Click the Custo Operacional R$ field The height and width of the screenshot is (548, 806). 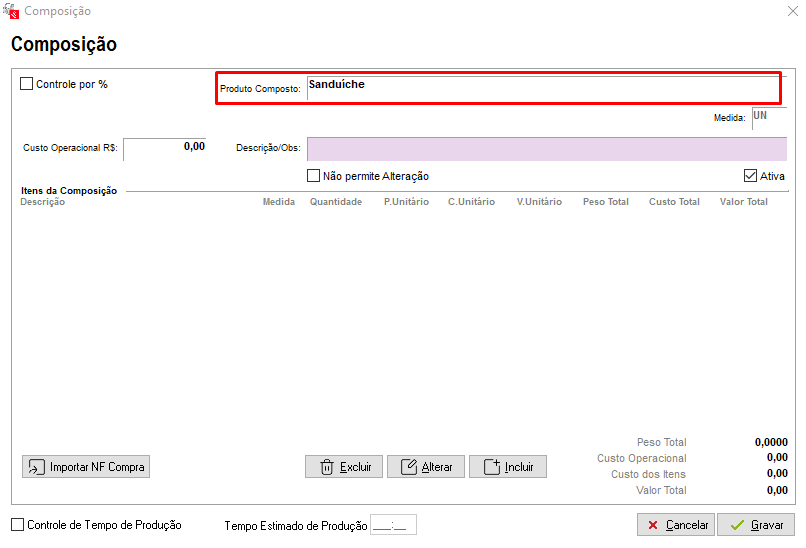pyautogui.click(x=164, y=149)
